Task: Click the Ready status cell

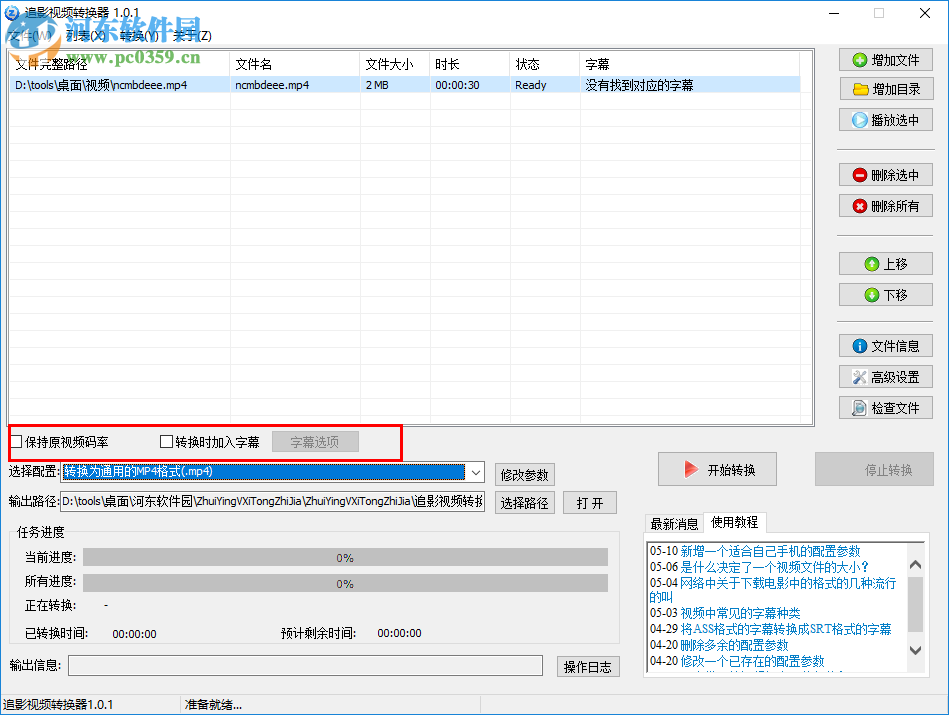Action: [531, 85]
